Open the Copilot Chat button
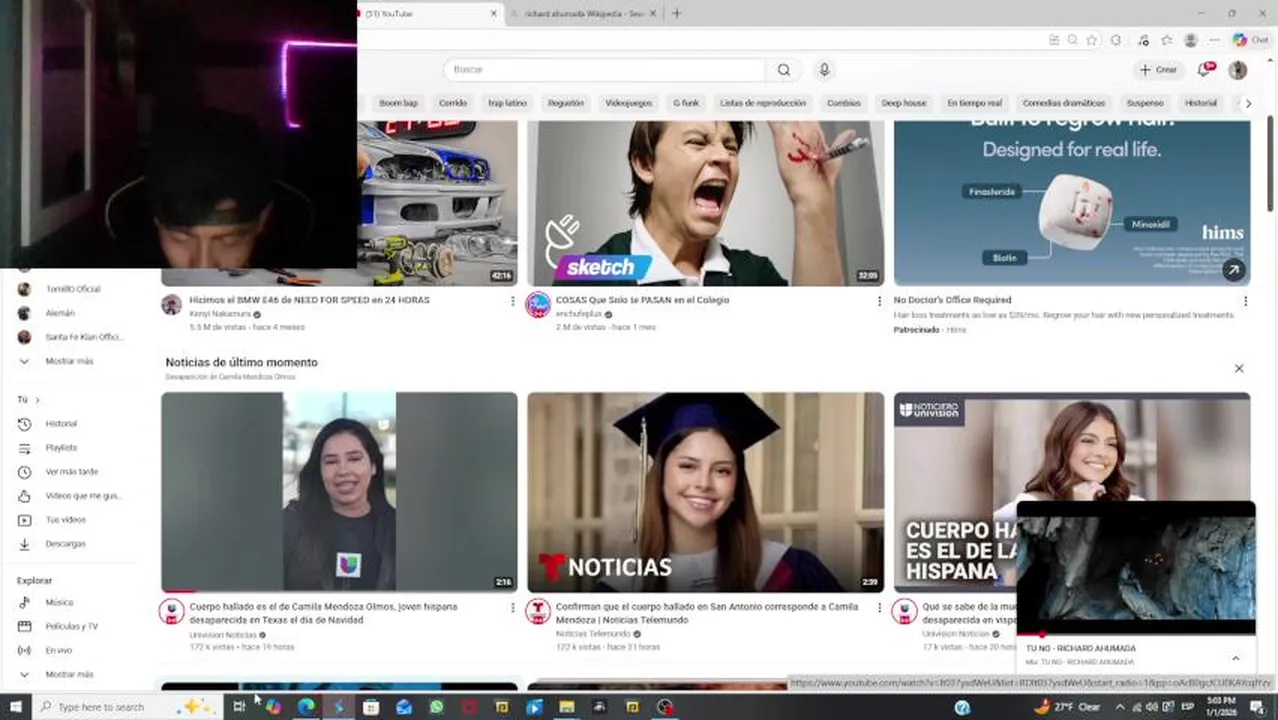Image resolution: width=1278 pixels, height=720 pixels. [1251, 40]
